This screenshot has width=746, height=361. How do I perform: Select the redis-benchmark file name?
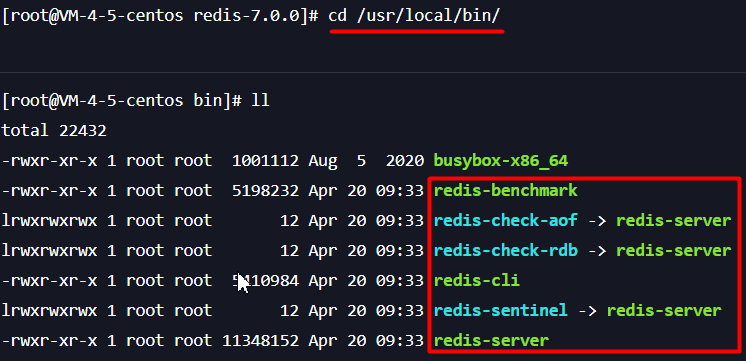click(x=506, y=191)
